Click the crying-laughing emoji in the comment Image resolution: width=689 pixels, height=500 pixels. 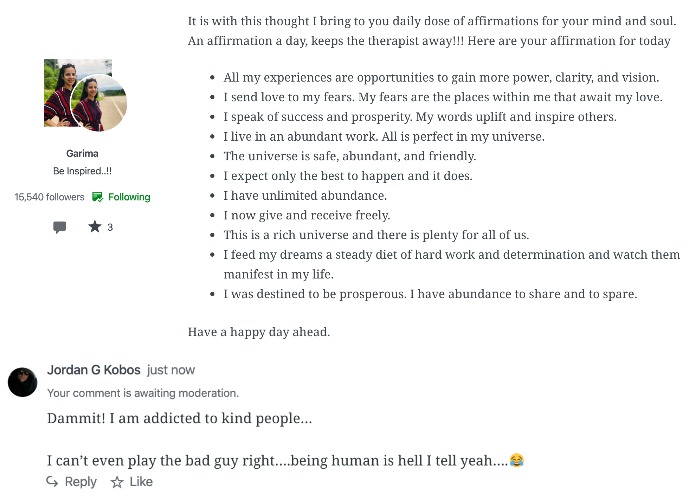coord(517,460)
